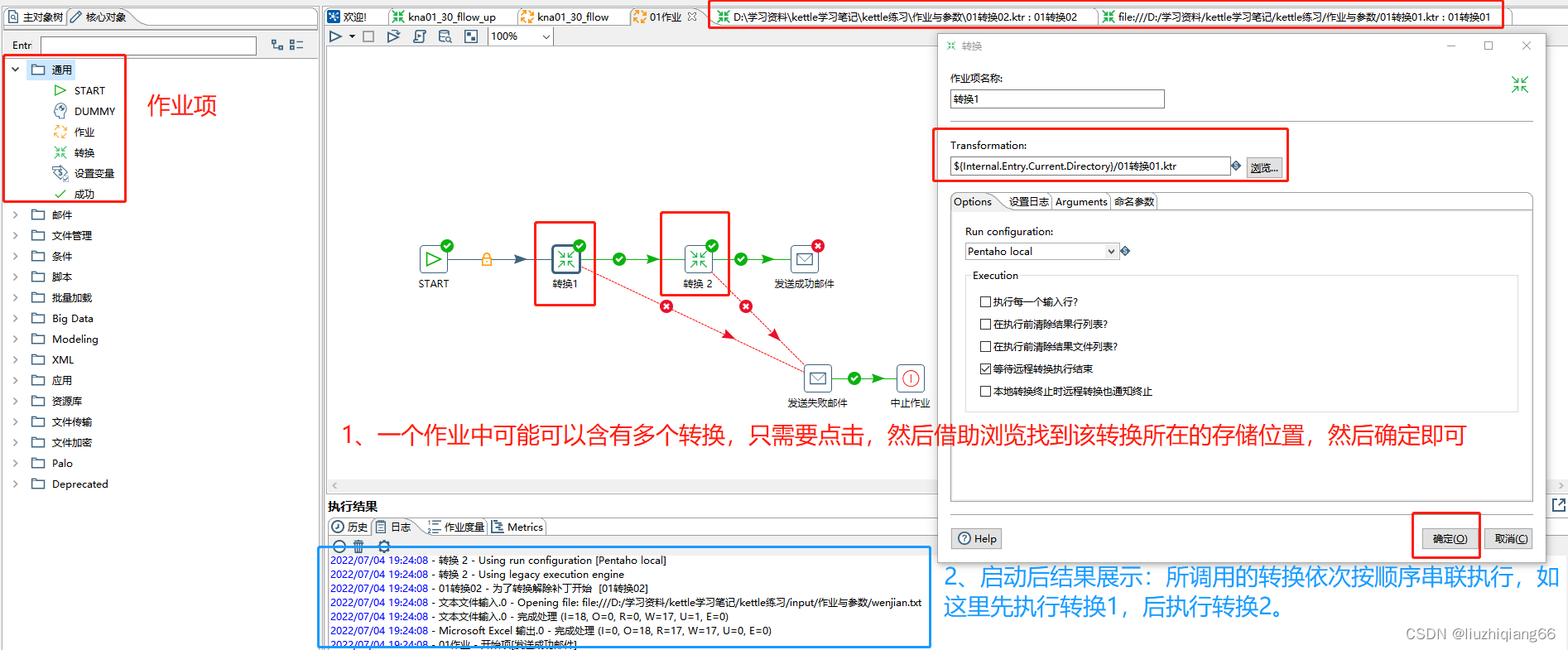Click the explore database icon in toolbar

tap(445, 36)
